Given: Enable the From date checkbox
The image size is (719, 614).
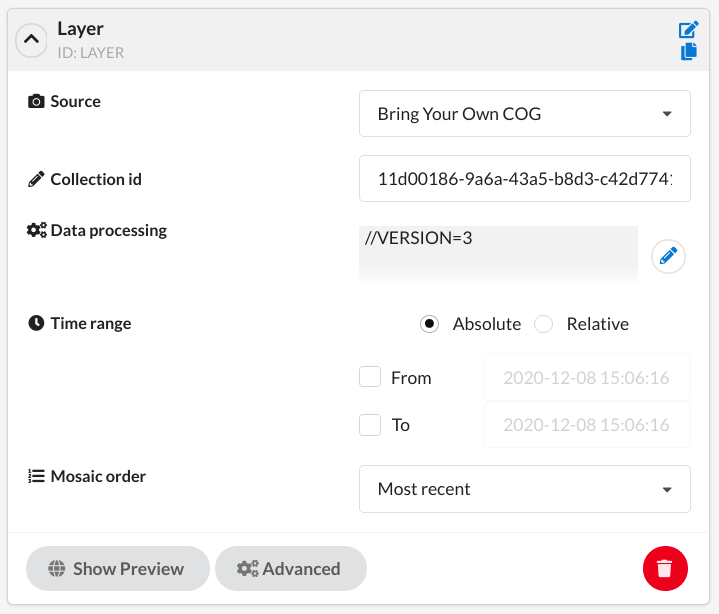Looking at the screenshot, I should (370, 377).
